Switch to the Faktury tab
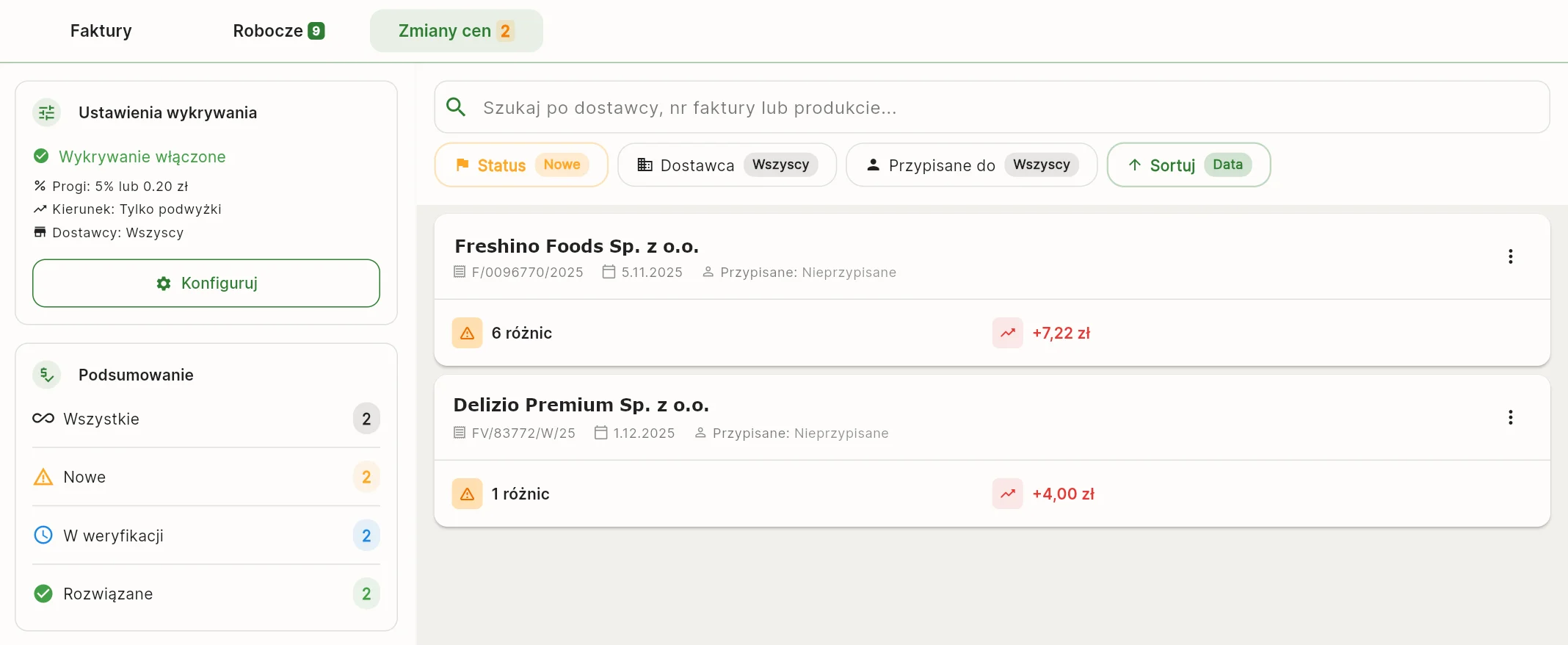 [101, 31]
